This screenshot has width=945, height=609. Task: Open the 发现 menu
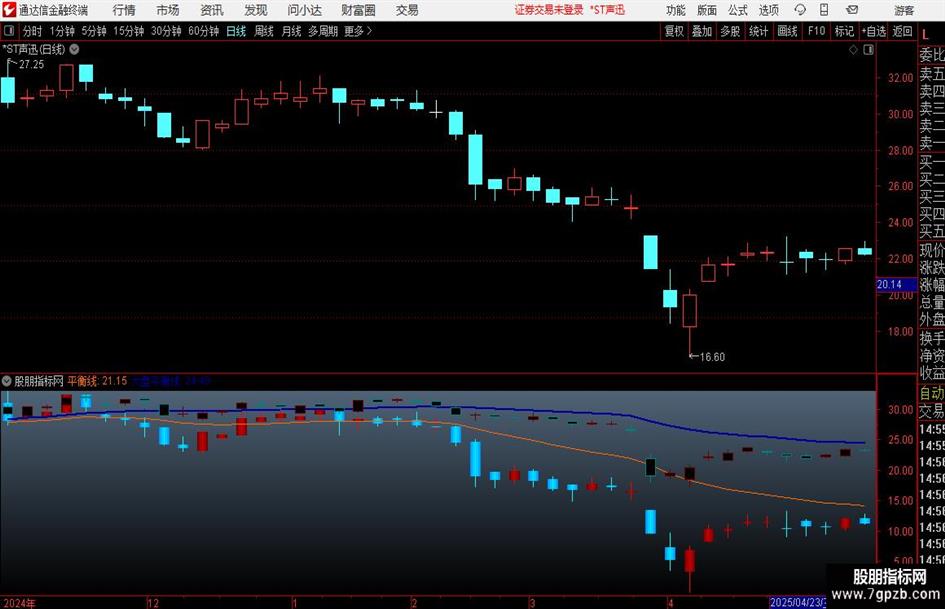click(x=256, y=10)
